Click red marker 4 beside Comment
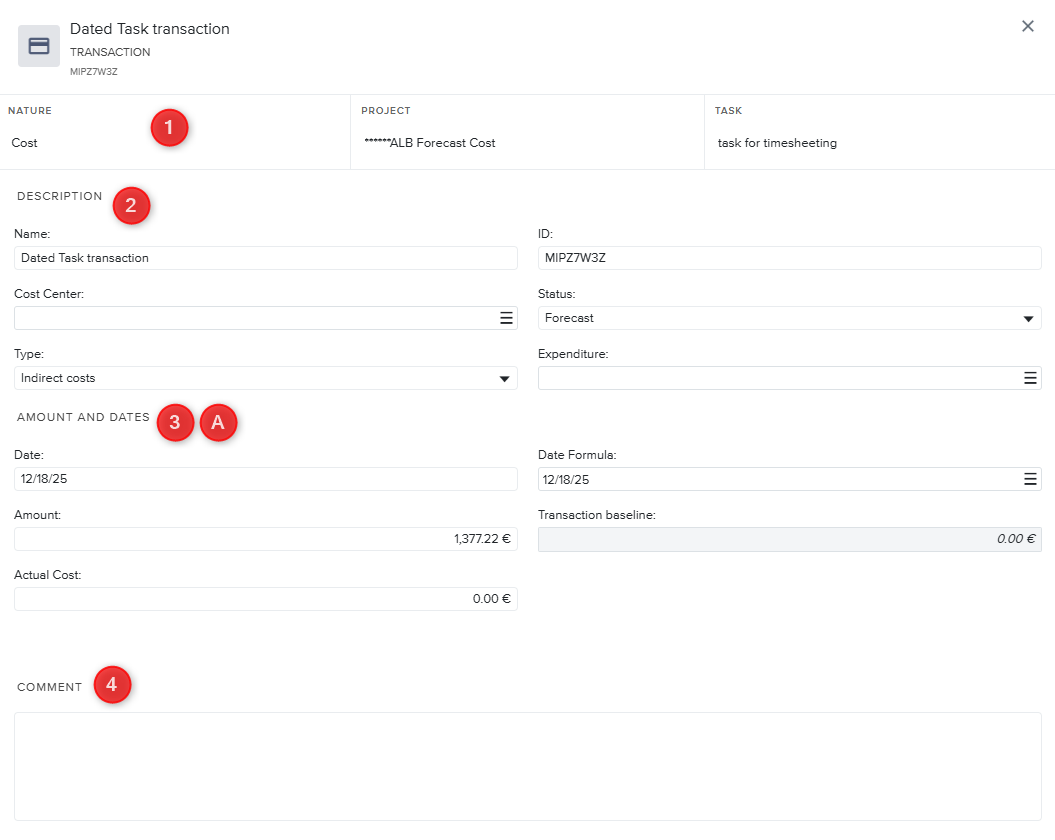This screenshot has height=840, width=1055. point(112,685)
